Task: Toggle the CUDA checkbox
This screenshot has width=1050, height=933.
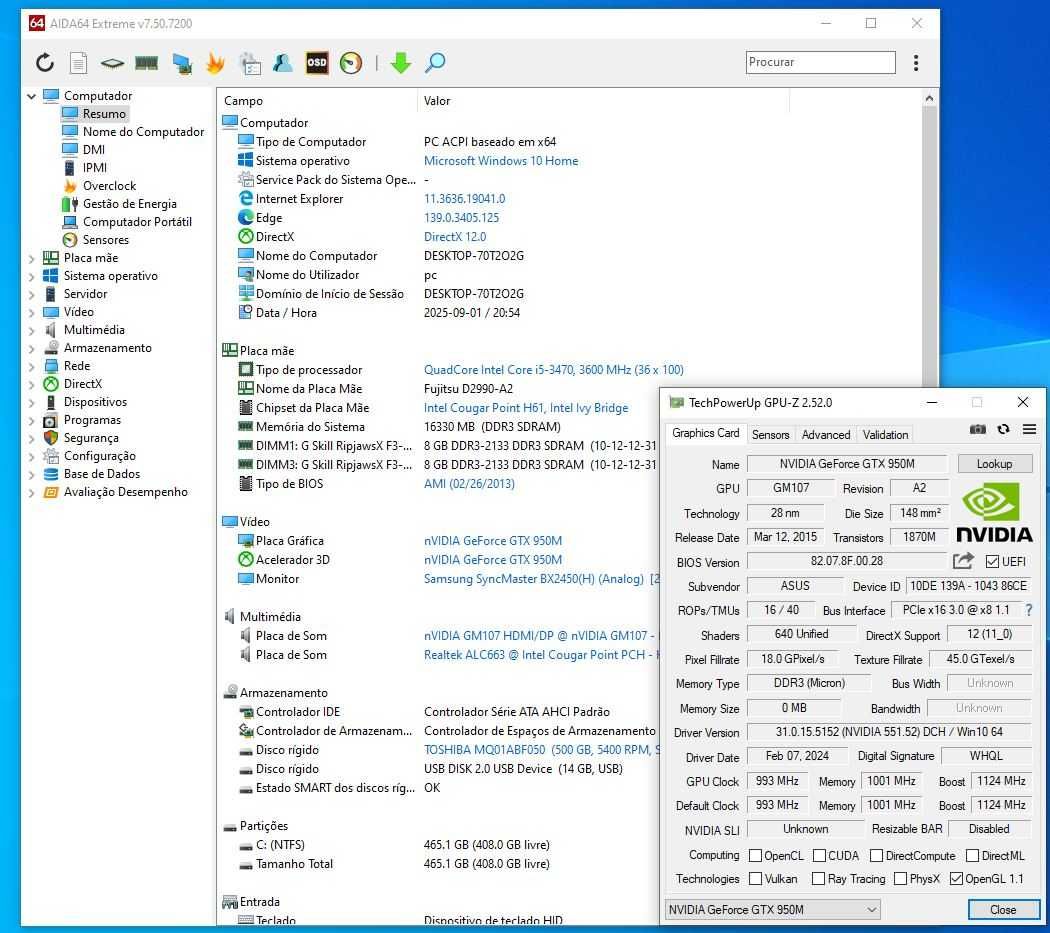Action: coord(819,855)
